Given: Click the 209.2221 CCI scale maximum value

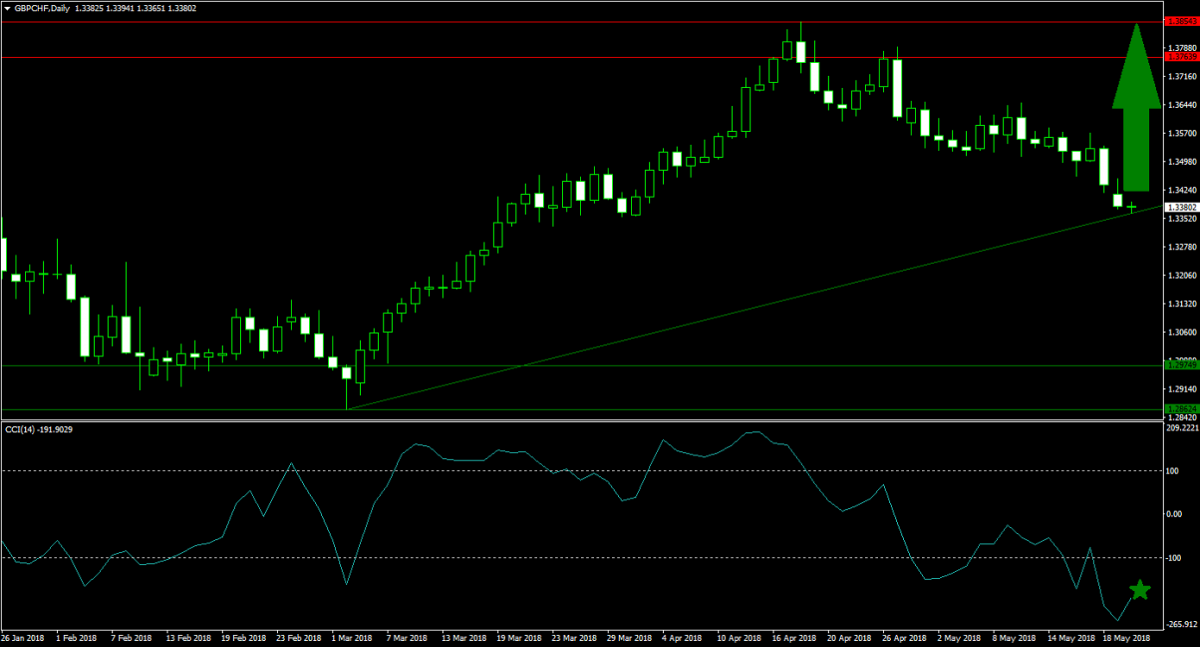Looking at the screenshot, I should 1181,428.
